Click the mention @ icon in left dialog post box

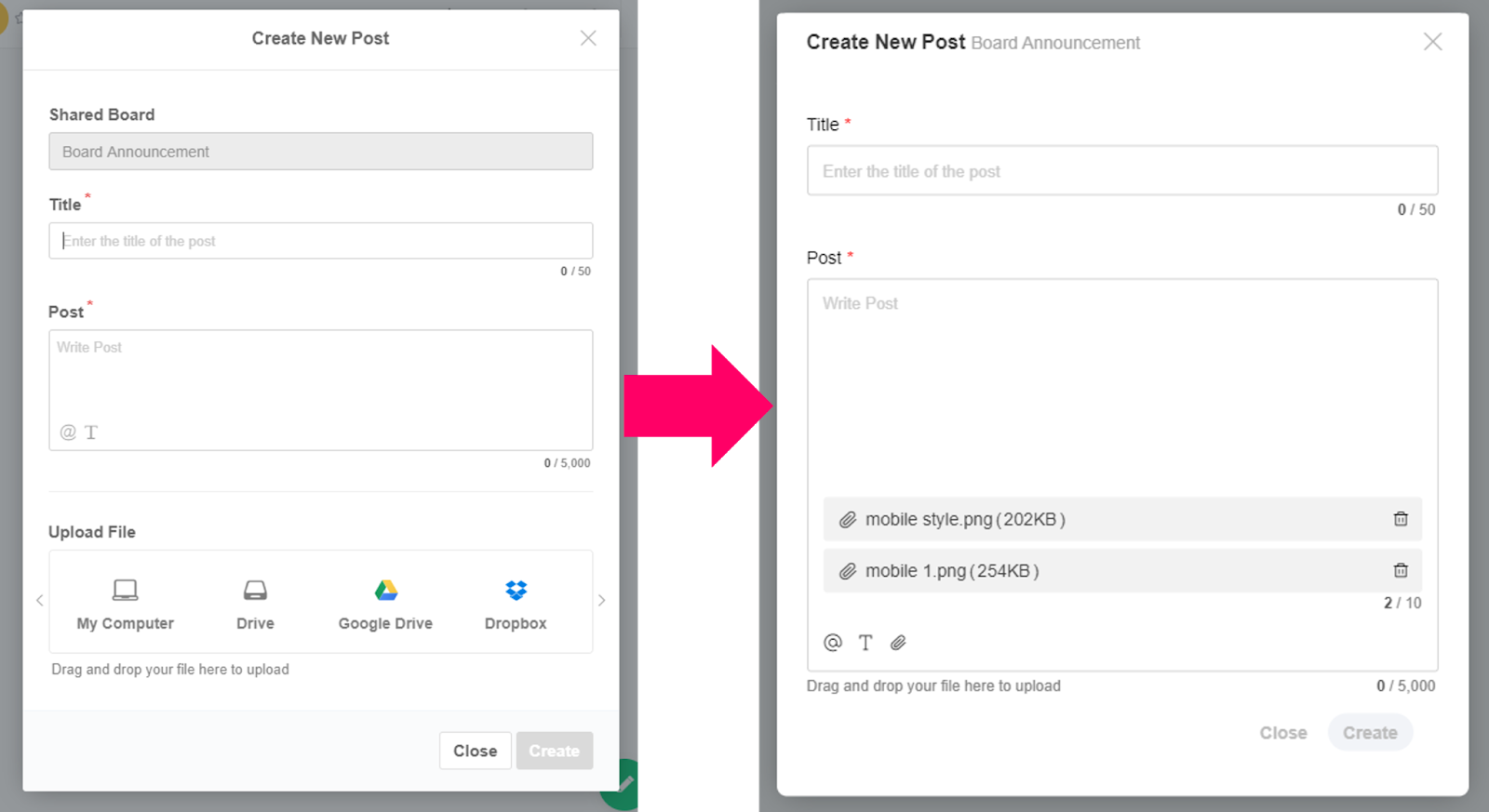(68, 433)
